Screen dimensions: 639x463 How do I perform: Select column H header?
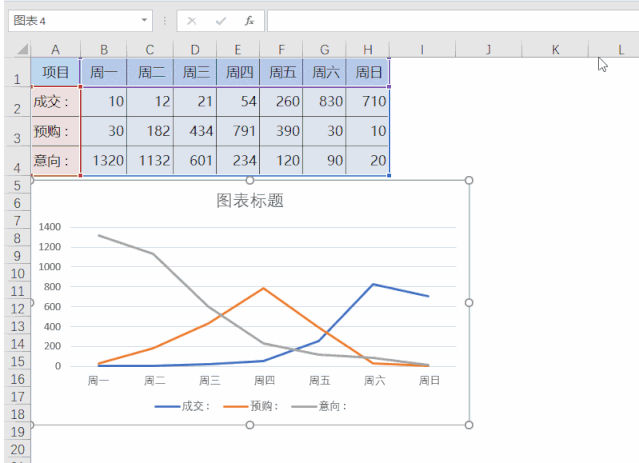click(368, 50)
